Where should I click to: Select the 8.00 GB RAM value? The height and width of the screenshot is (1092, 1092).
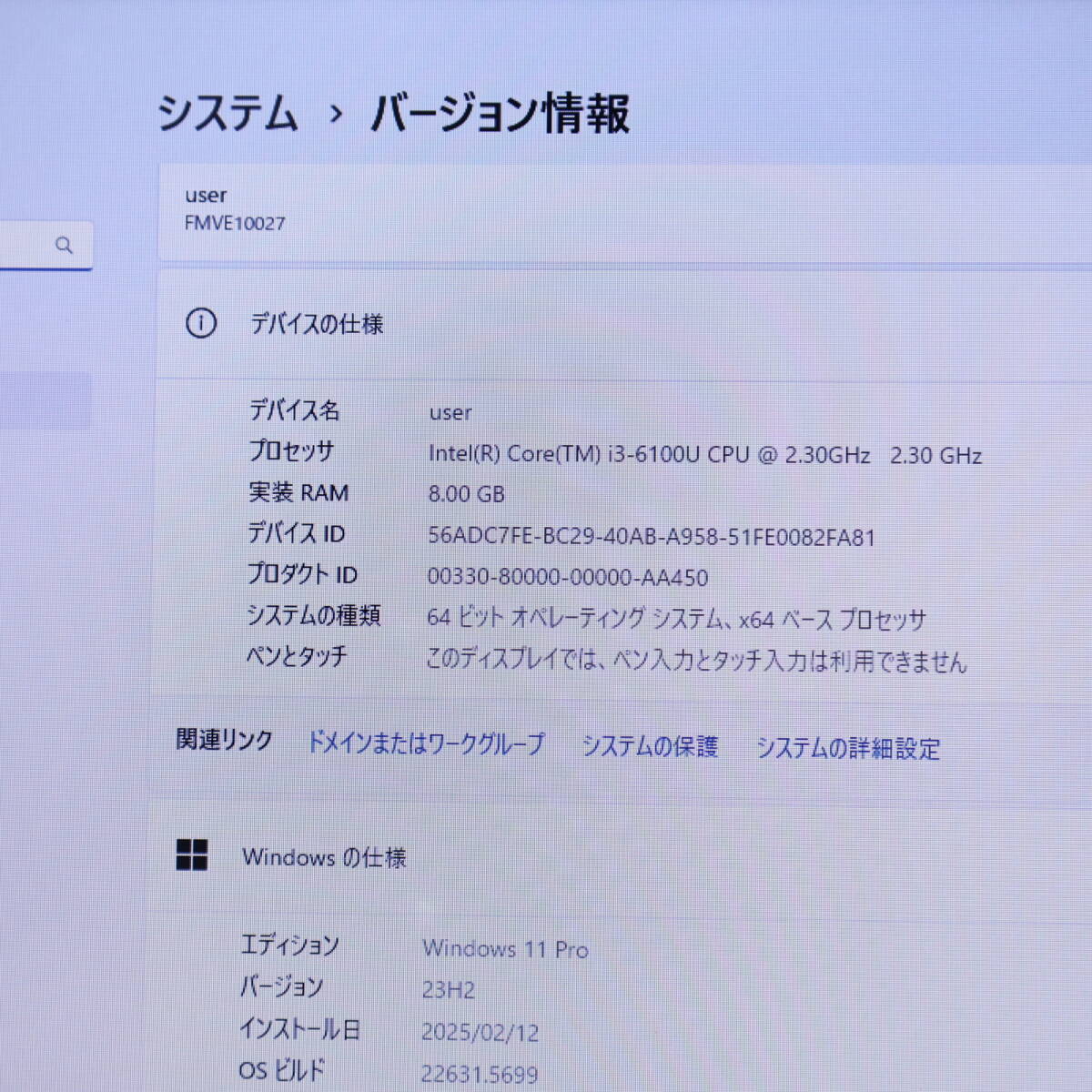click(x=466, y=494)
